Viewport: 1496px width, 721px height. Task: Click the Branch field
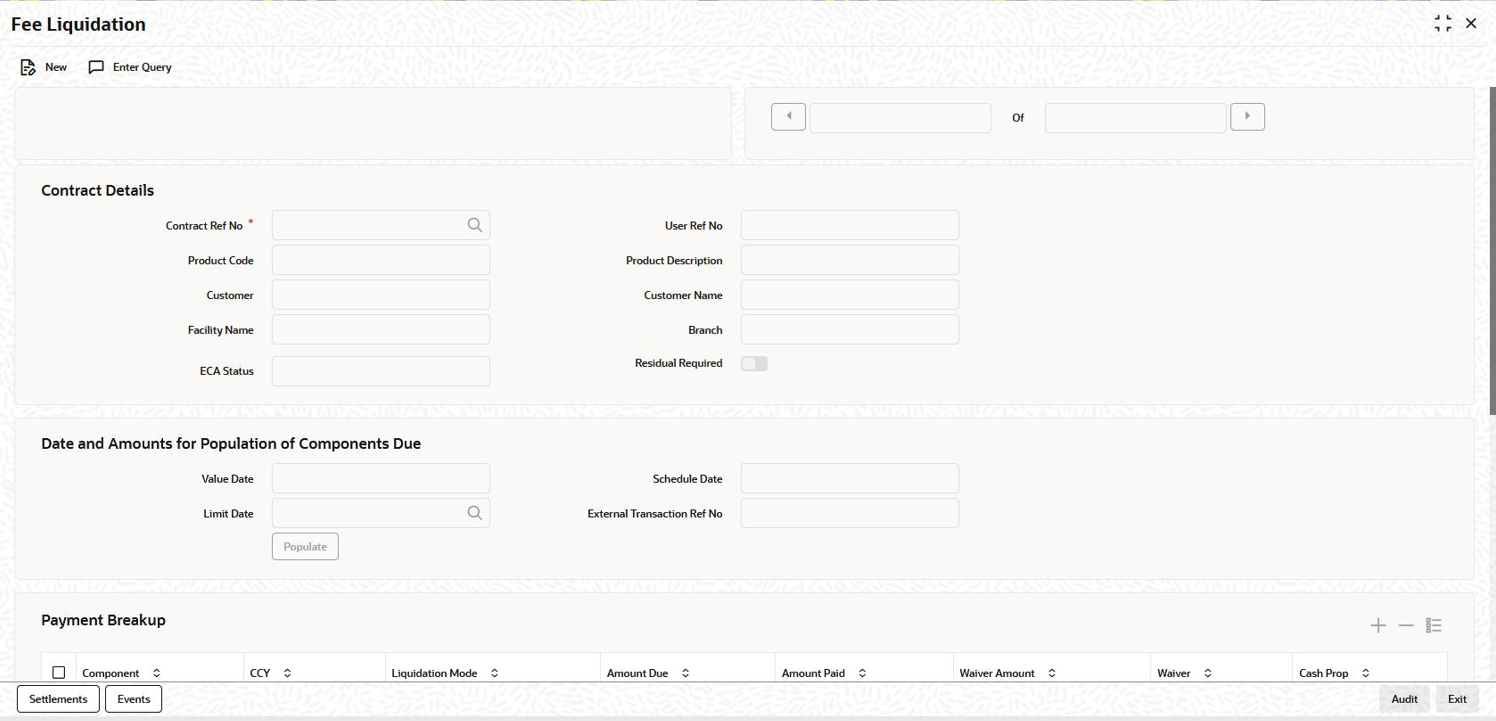tap(850, 330)
